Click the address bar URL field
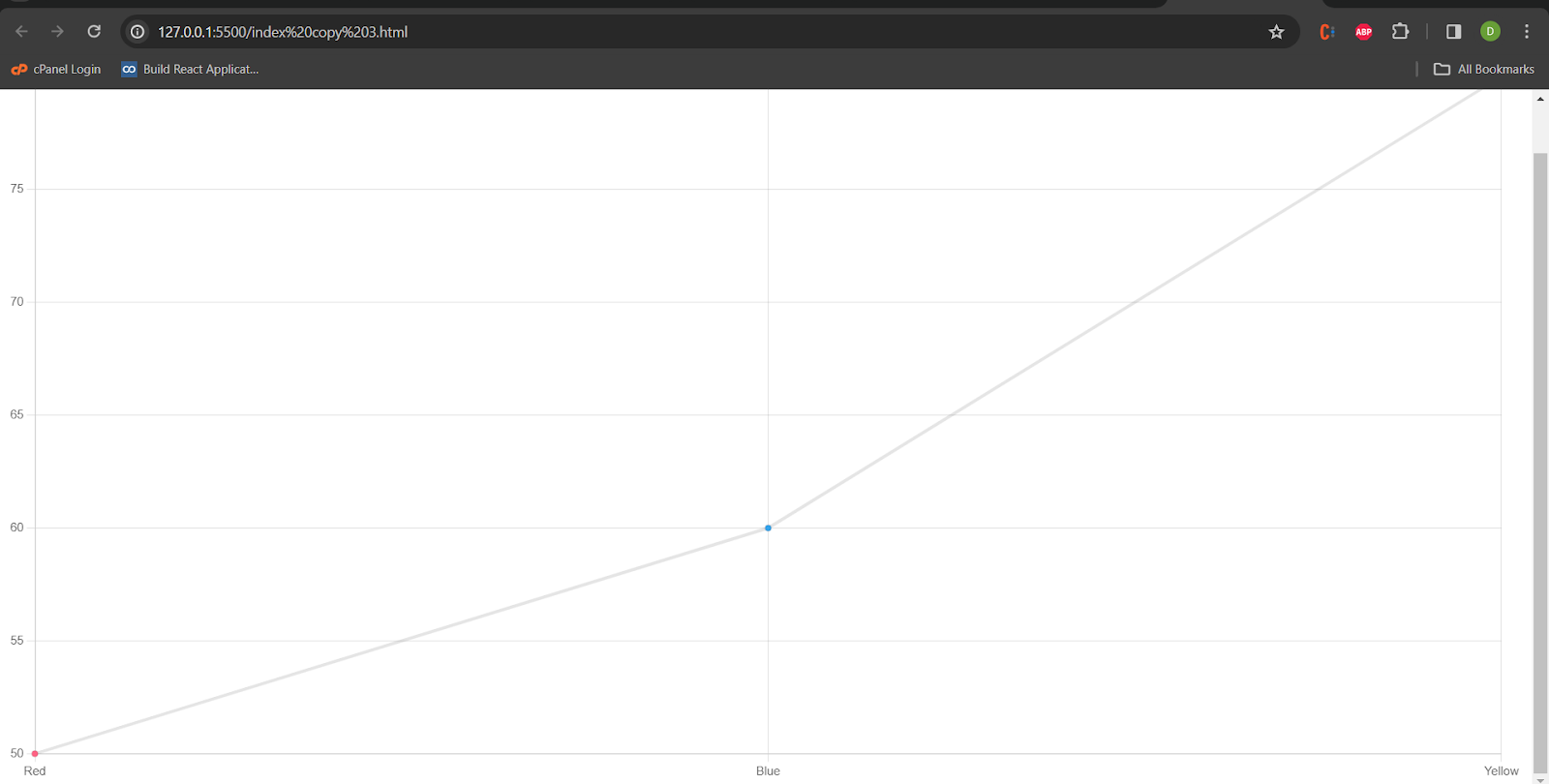The image size is (1549, 784). point(678,32)
